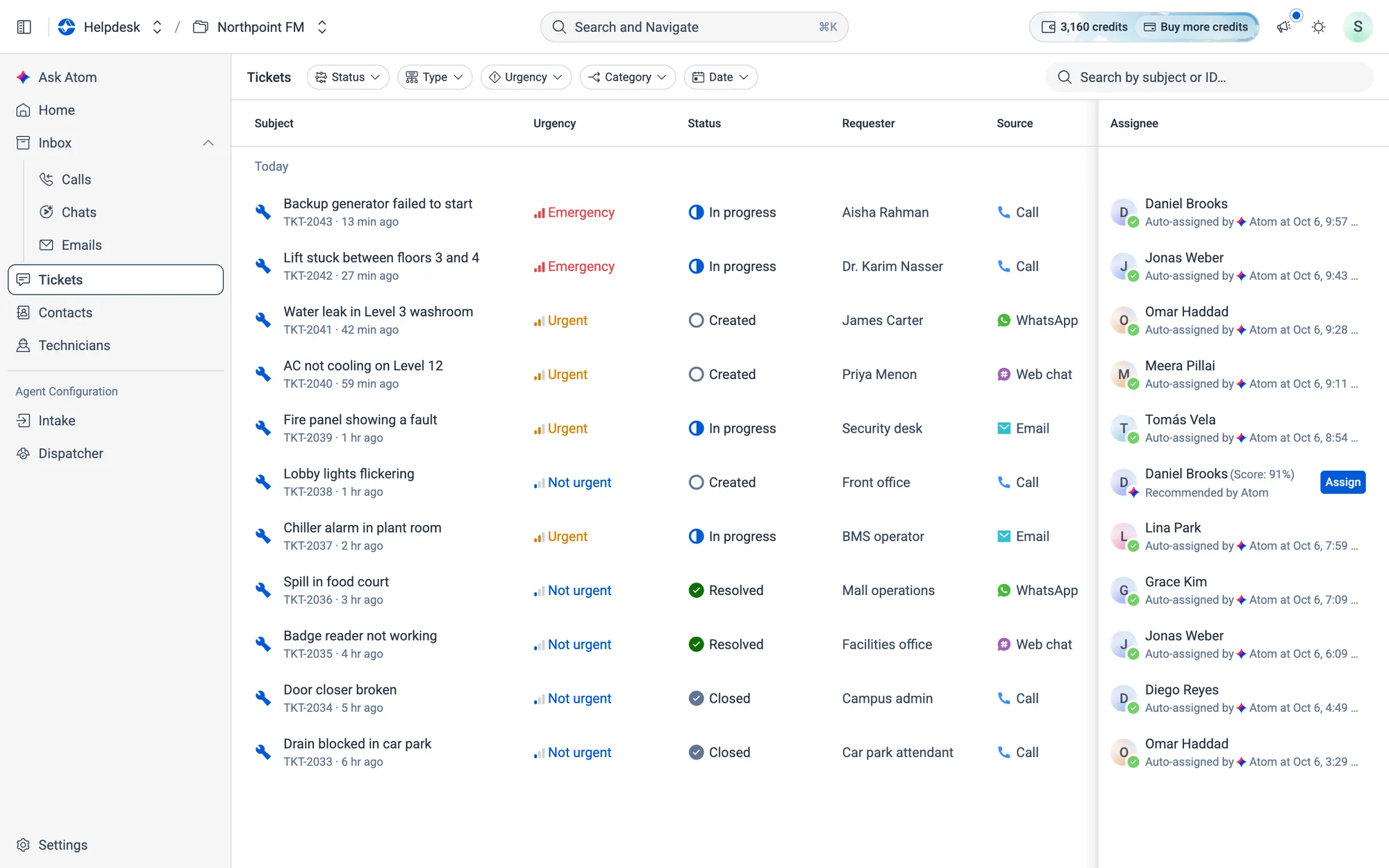Assign Daniel Brooks to Lobby lights ticket
Viewport: 1389px width, 868px height.
(1342, 482)
